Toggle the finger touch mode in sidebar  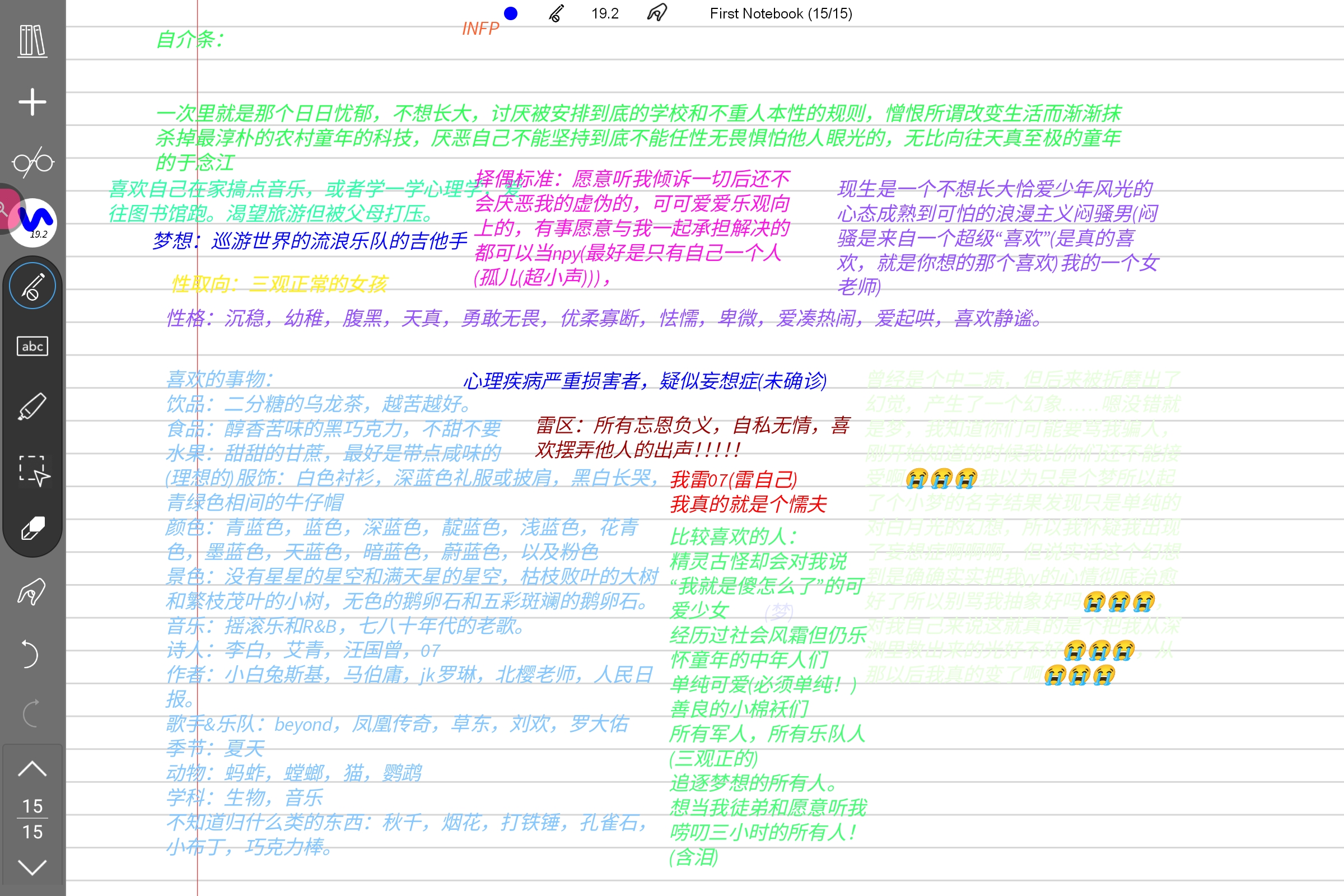pos(31,592)
